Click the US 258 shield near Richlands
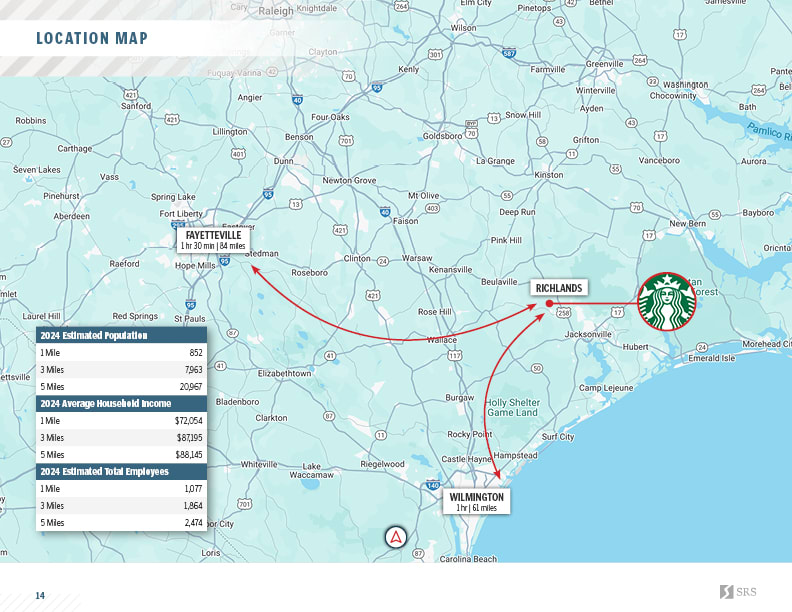This screenshot has width=792, height=612. pyautogui.click(x=563, y=313)
